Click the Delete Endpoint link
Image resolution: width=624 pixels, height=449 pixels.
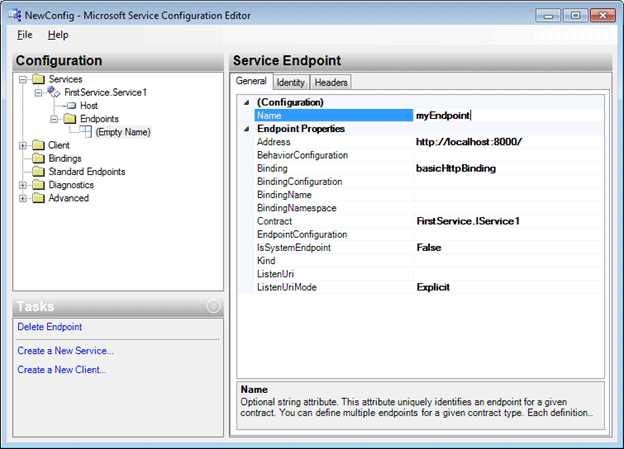(50, 327)
